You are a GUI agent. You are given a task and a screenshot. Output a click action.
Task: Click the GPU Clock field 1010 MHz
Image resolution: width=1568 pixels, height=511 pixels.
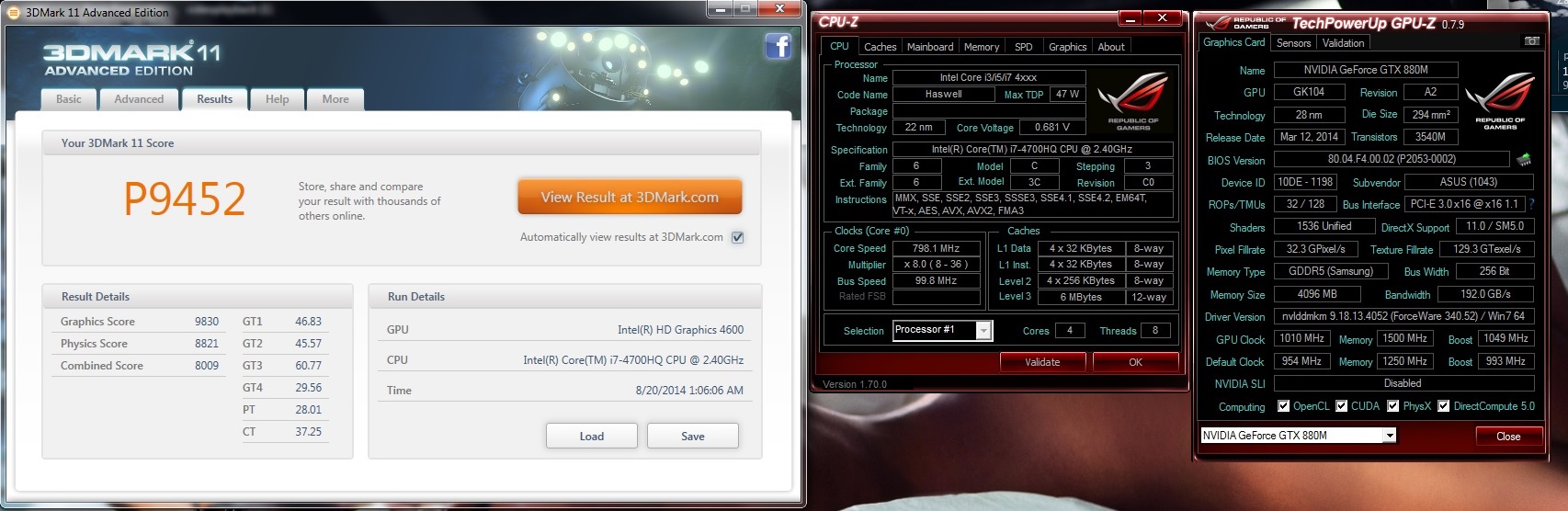click(1302, 338)
